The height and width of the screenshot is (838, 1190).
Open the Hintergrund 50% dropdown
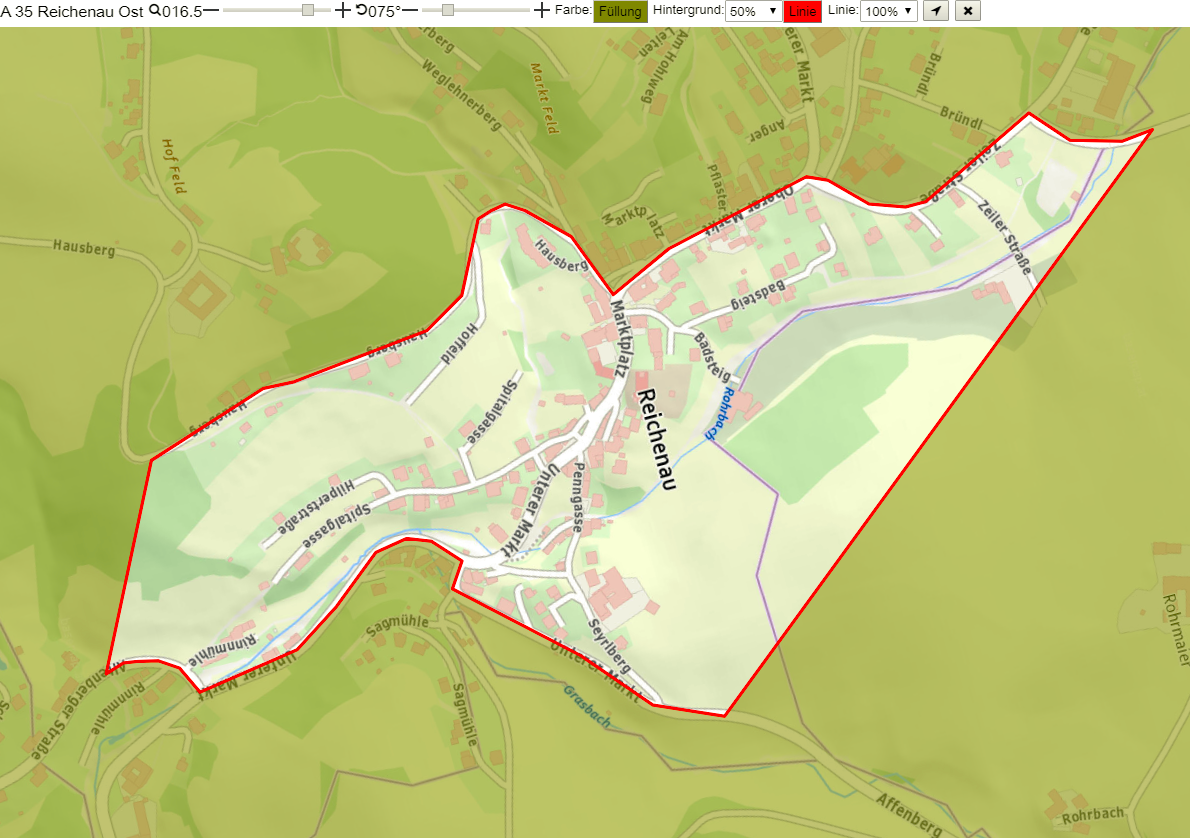click(753, 11)
